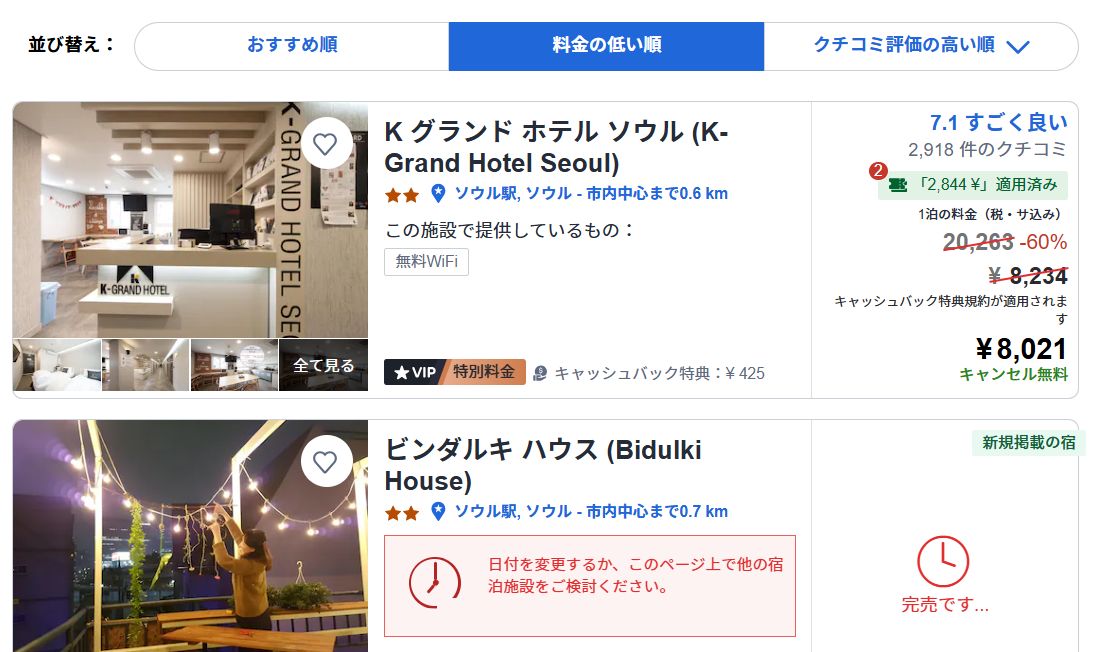Click the VIP 特別料金 badge
This screenshot has height=652, width=1098.
tap(454, 372)
